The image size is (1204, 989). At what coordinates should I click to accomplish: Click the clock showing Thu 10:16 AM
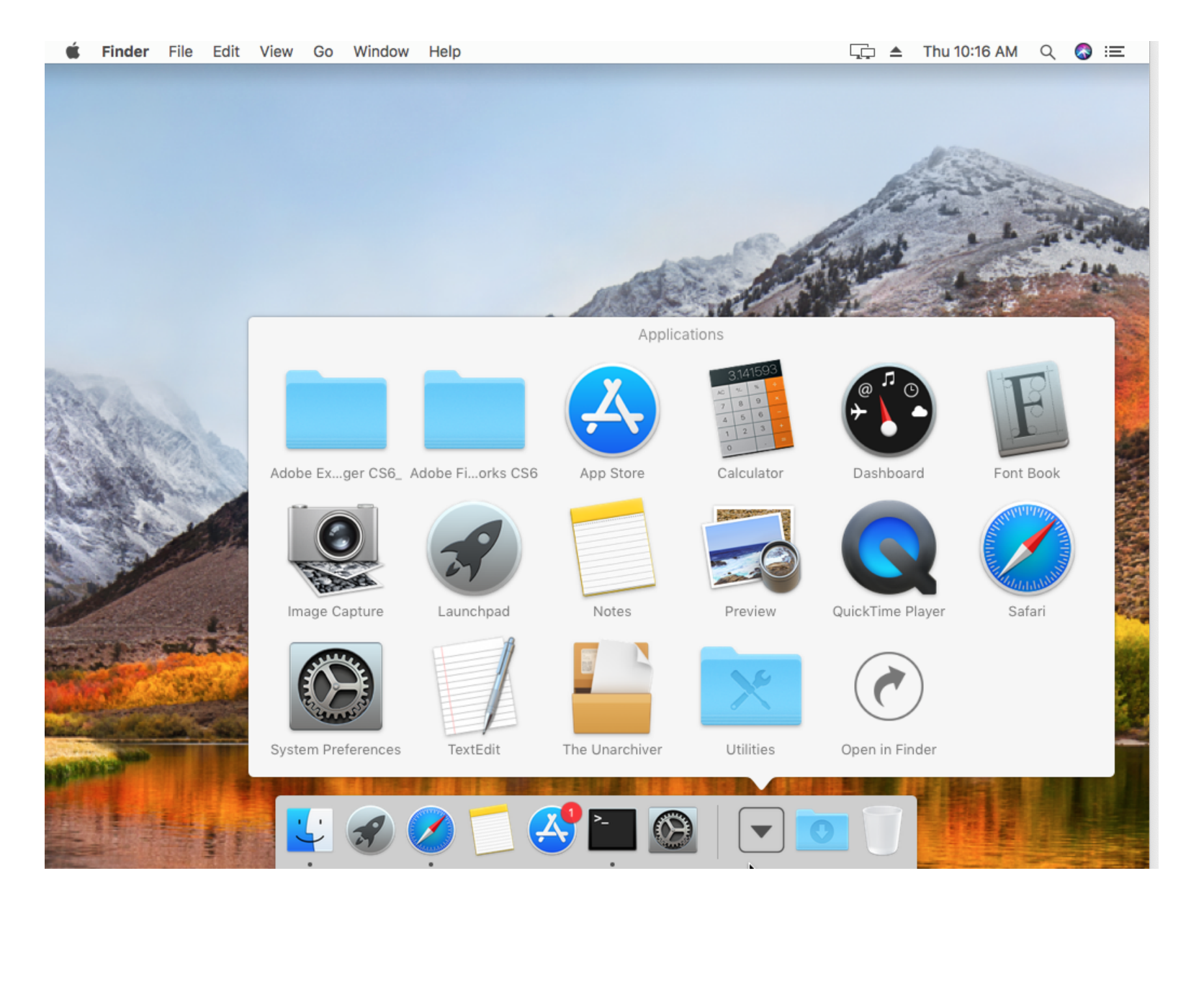pyautogui.click(x=970, y=52)
